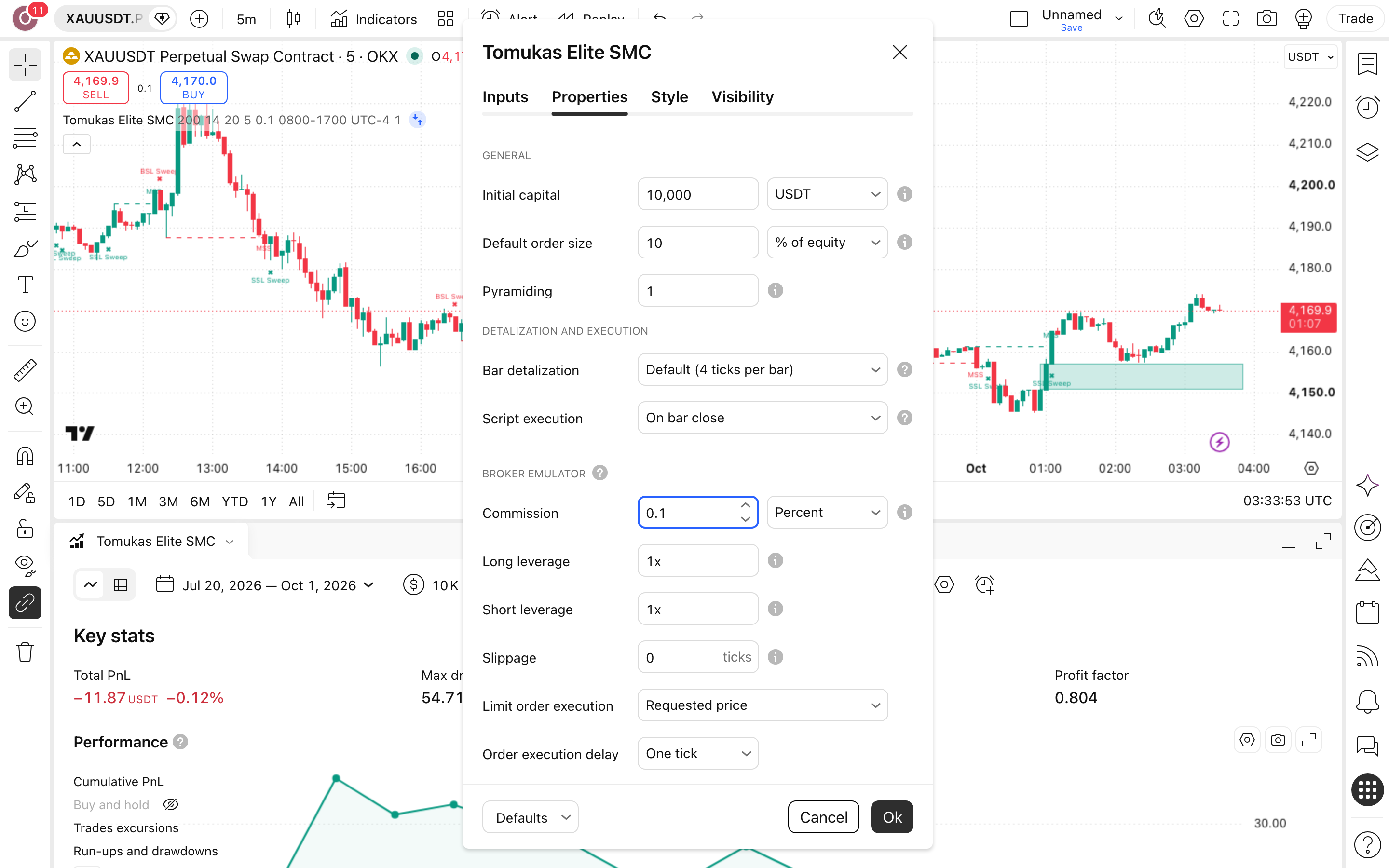Remove objects with the trash icon
This screenshot has height=868, width=1389.
pos(25,651)
